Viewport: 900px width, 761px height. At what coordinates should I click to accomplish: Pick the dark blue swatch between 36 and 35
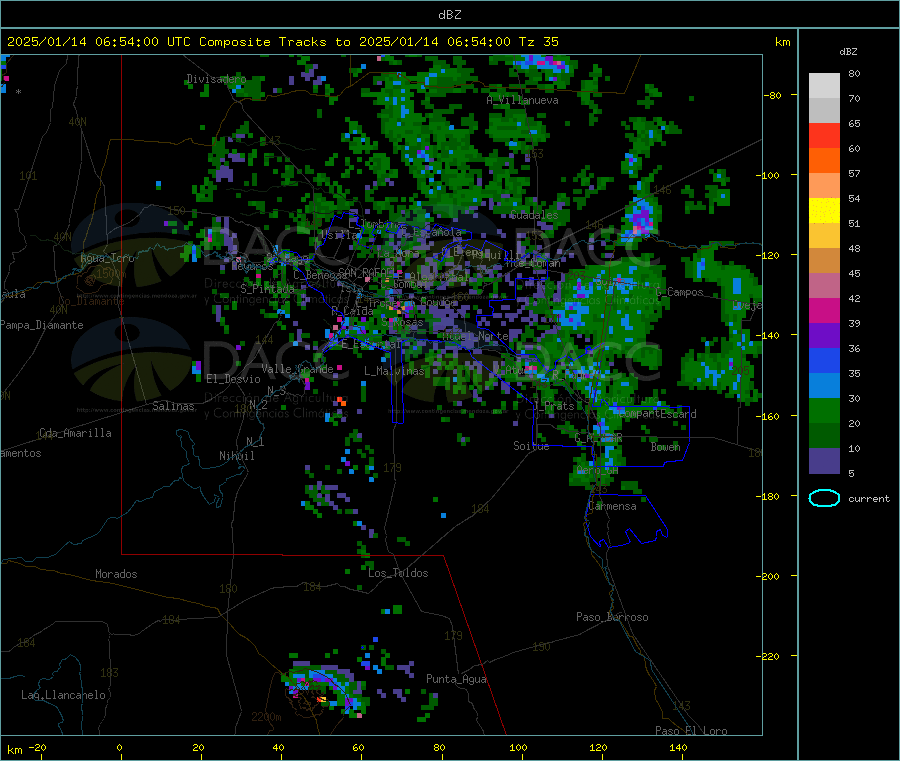824,360
